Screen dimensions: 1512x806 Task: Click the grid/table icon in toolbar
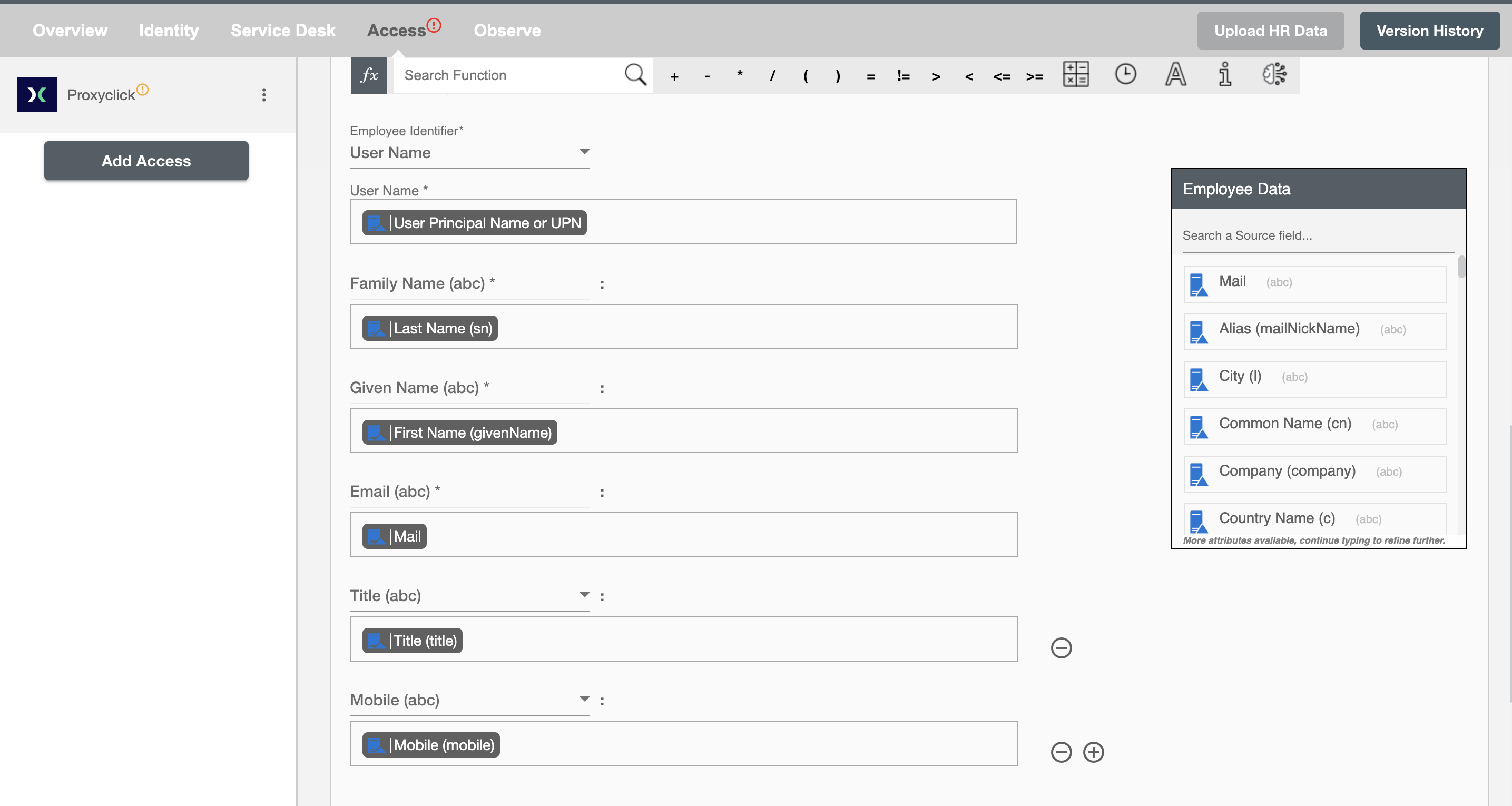[1076, 74]
